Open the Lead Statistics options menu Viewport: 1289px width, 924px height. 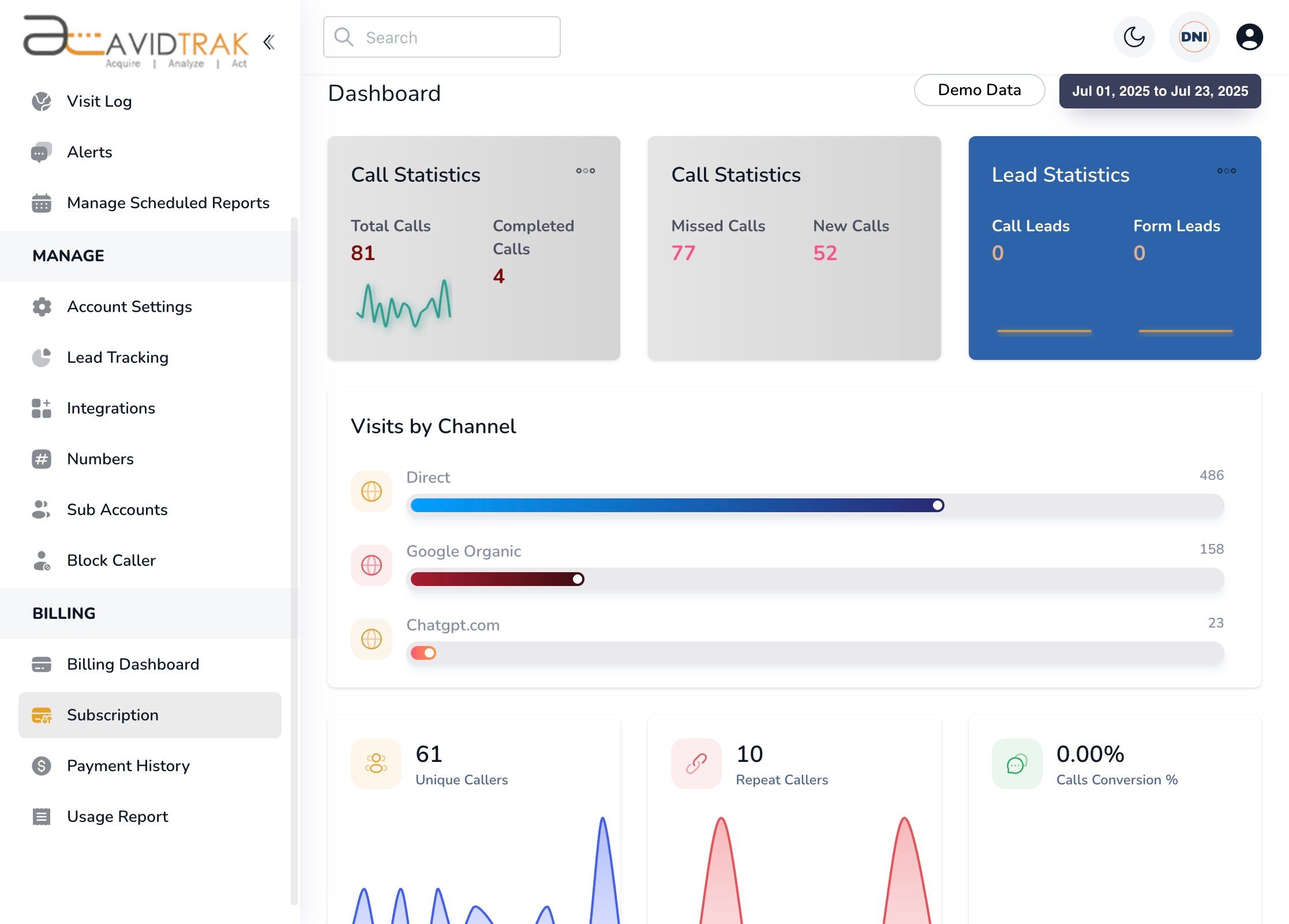pyautogui.click(x=1226, y=170)
